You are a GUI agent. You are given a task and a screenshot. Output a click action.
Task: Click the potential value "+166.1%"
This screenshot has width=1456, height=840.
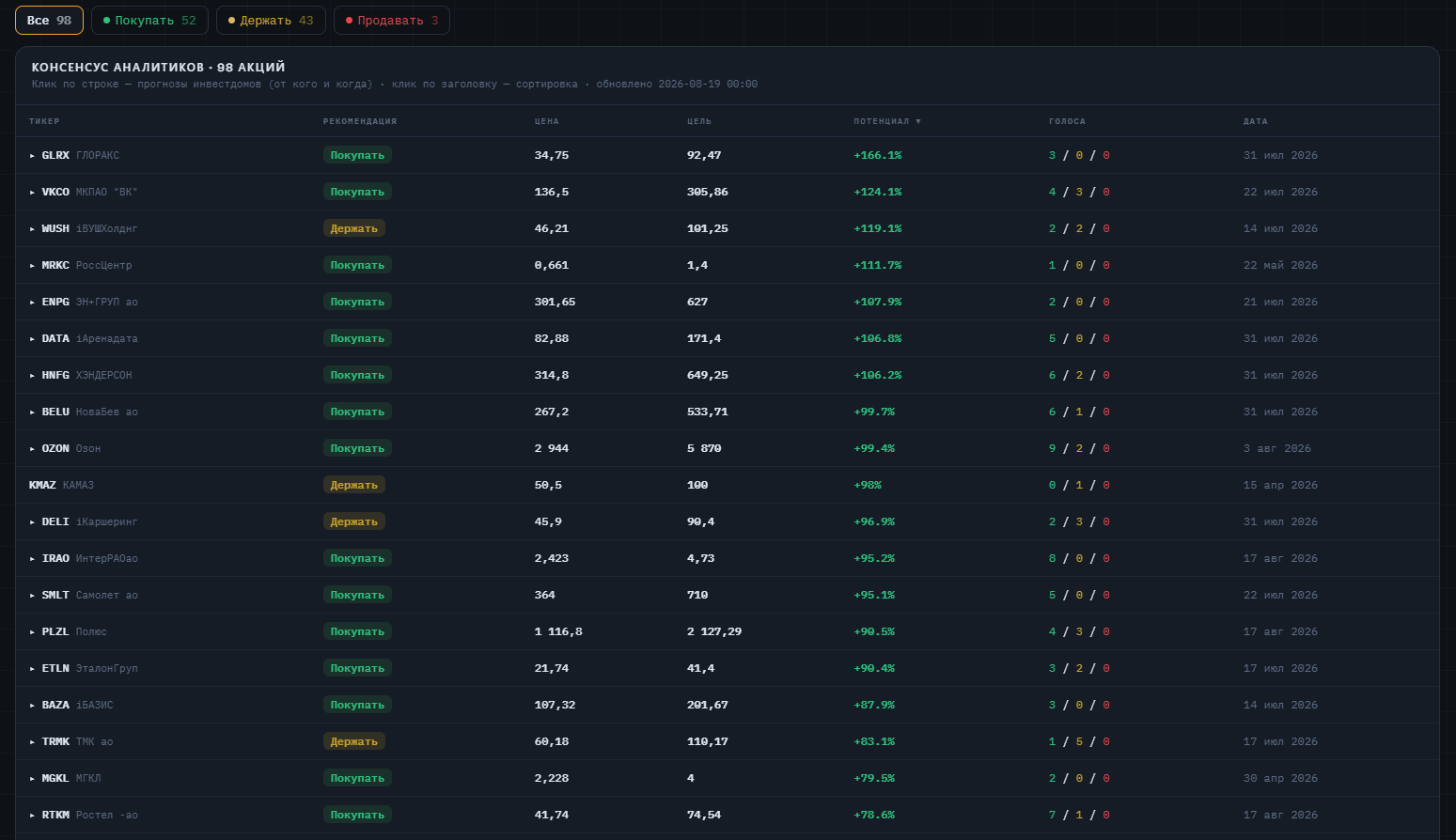pos(878,155)
